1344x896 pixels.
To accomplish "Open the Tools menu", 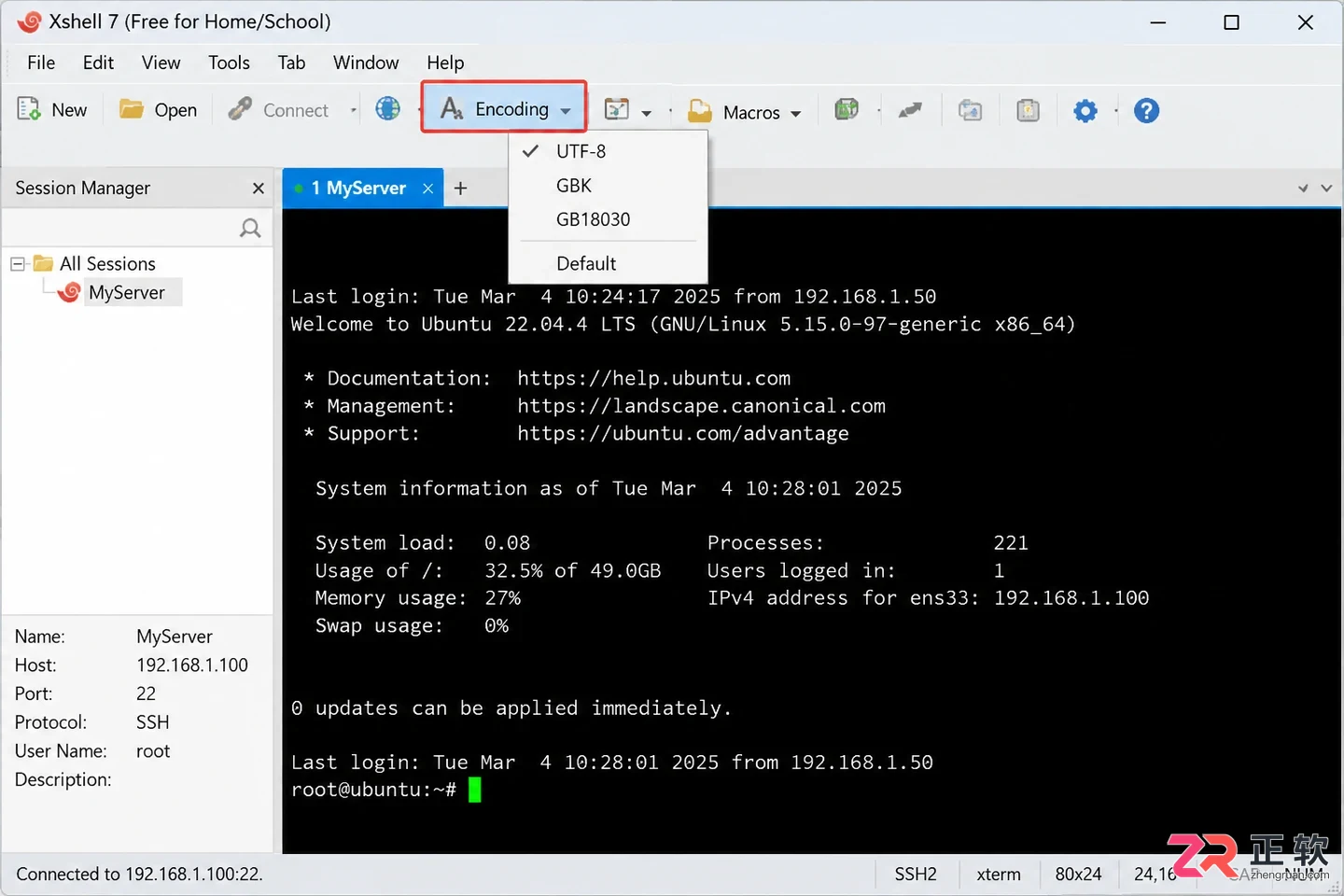I will [229, 63].
